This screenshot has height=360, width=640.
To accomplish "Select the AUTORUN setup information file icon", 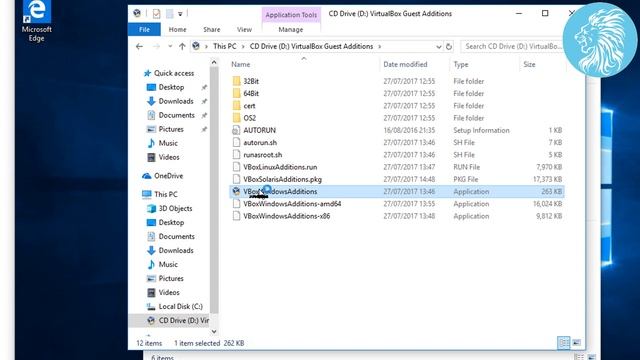I will (x=236, y=130).
